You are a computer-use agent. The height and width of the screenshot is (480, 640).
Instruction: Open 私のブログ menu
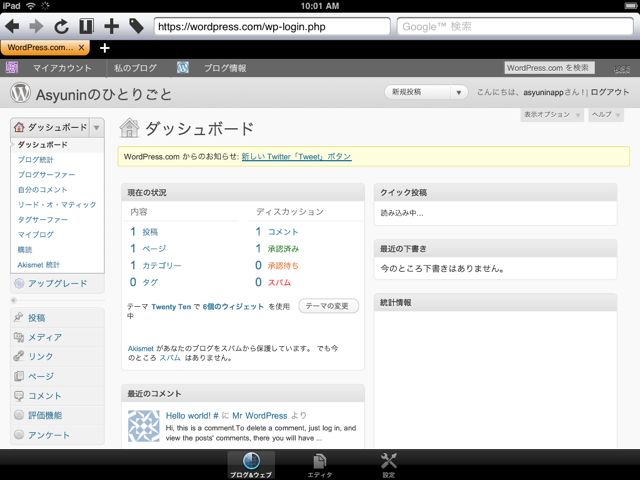coord(135,68)
